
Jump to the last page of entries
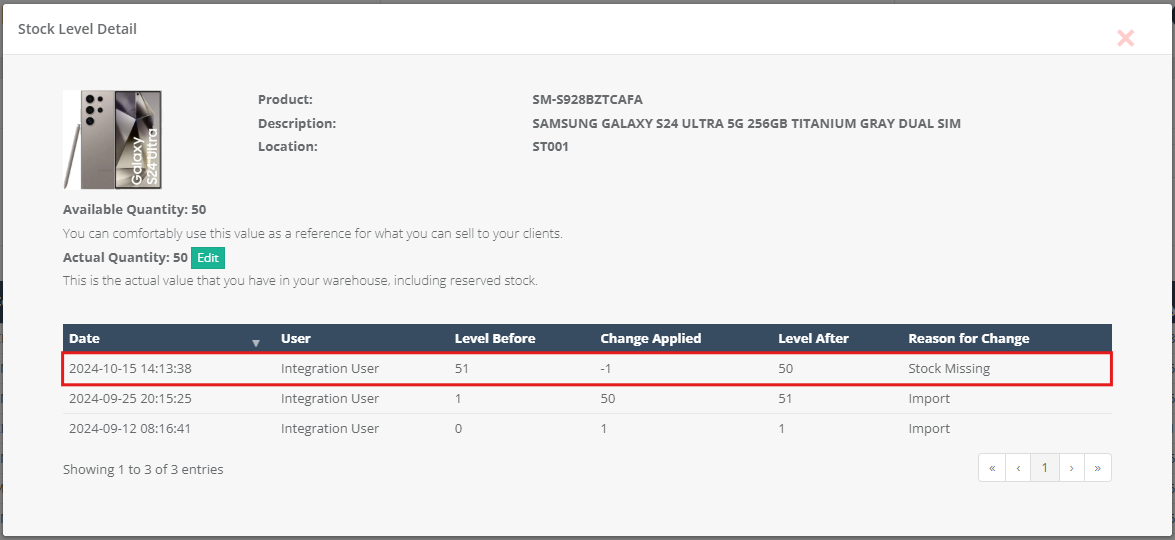1098,468
